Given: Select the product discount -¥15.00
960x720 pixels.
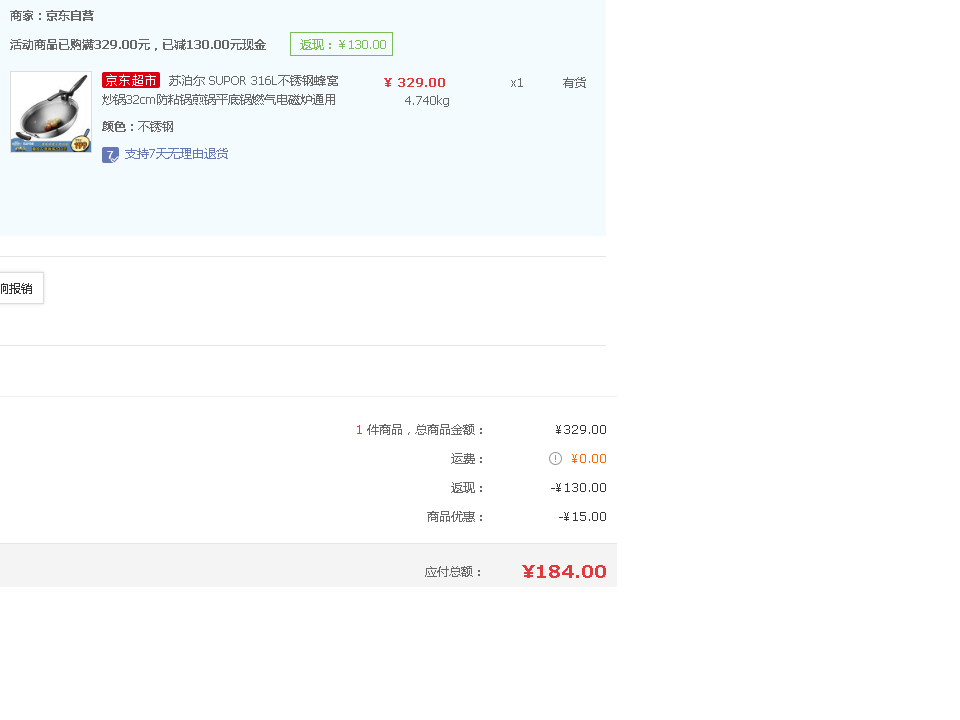Looking at the screenshot, I should coord(582,517).
